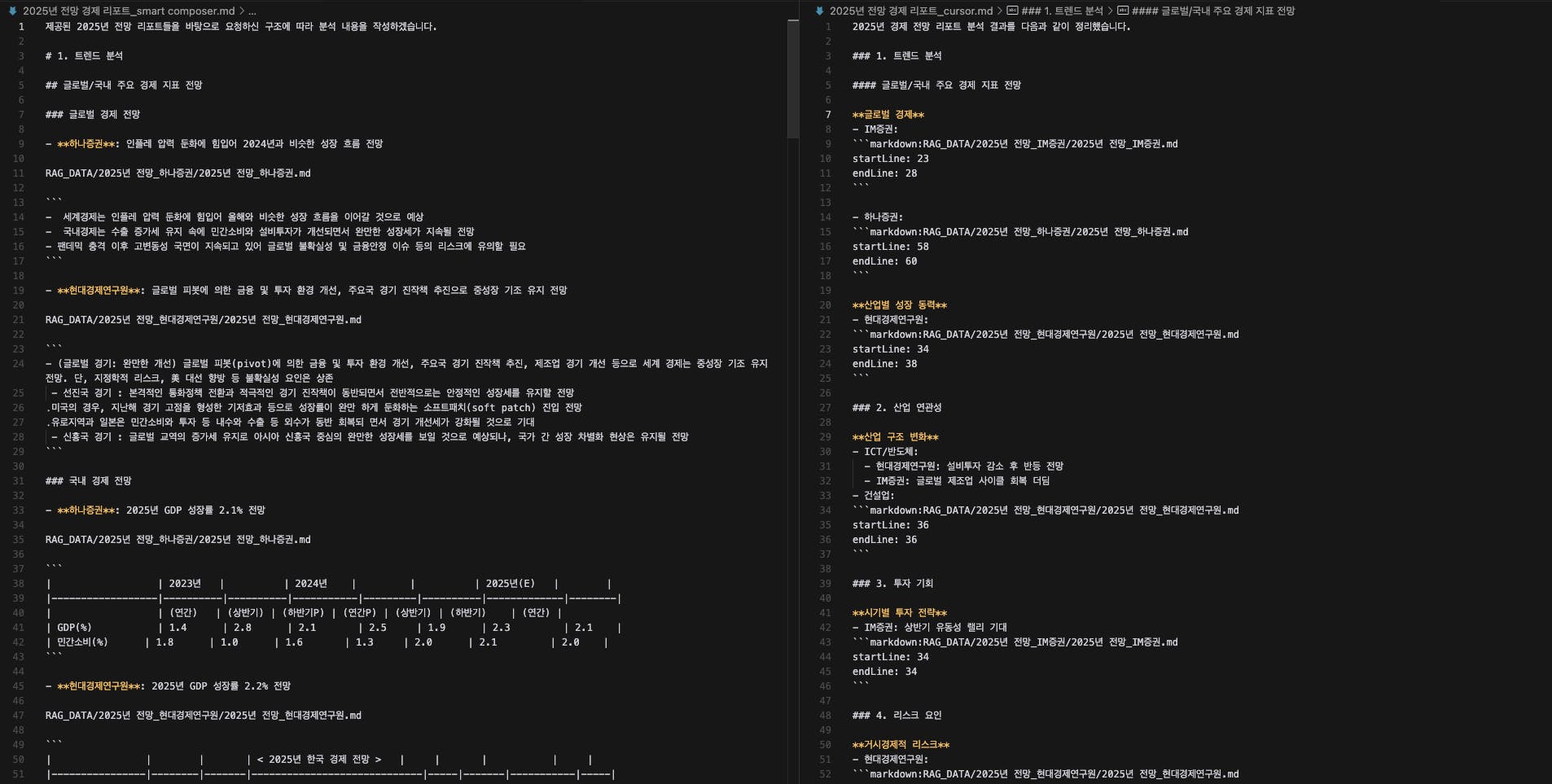The height and width of the screenshot is (784, 1552).
Task: Click the bullet '국내경제는 수출 증가세 유지 속에'
Action: tap(260, 232)
